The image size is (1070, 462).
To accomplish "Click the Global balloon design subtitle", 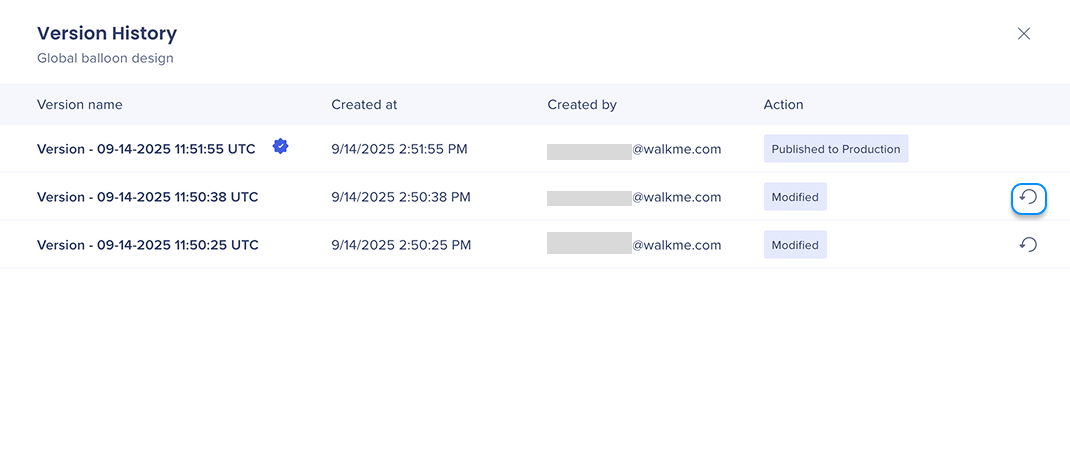I will tap(105, 58).
